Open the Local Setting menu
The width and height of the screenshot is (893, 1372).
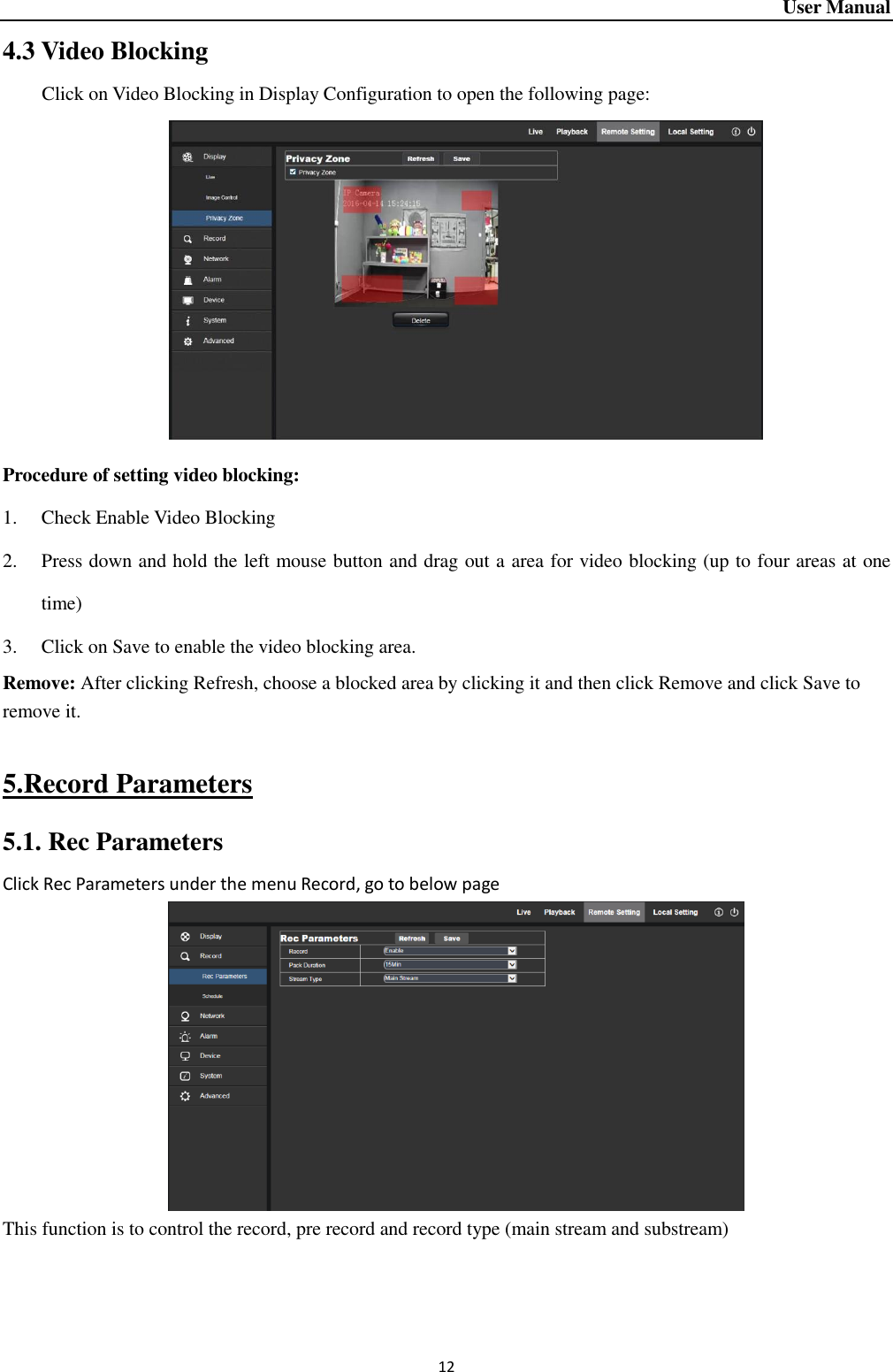691,131
